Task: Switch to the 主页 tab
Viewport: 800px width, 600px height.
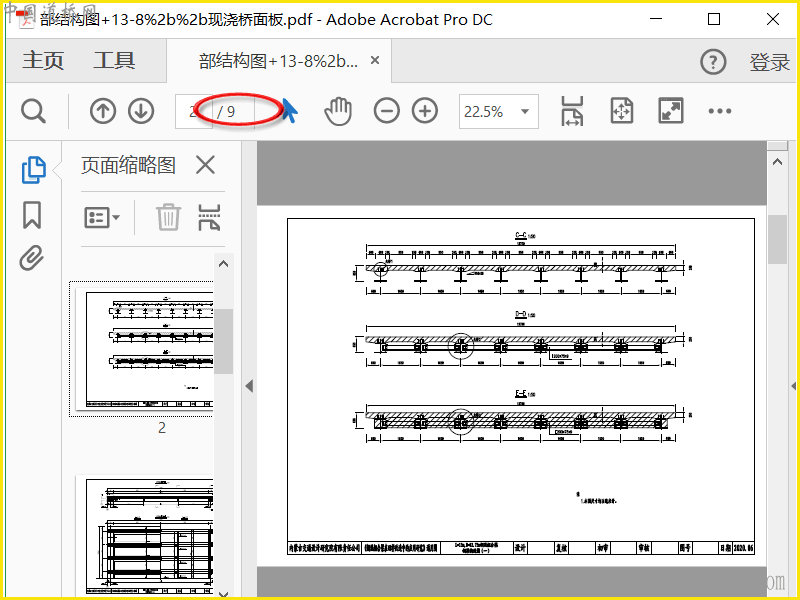Action: [43, 61]
